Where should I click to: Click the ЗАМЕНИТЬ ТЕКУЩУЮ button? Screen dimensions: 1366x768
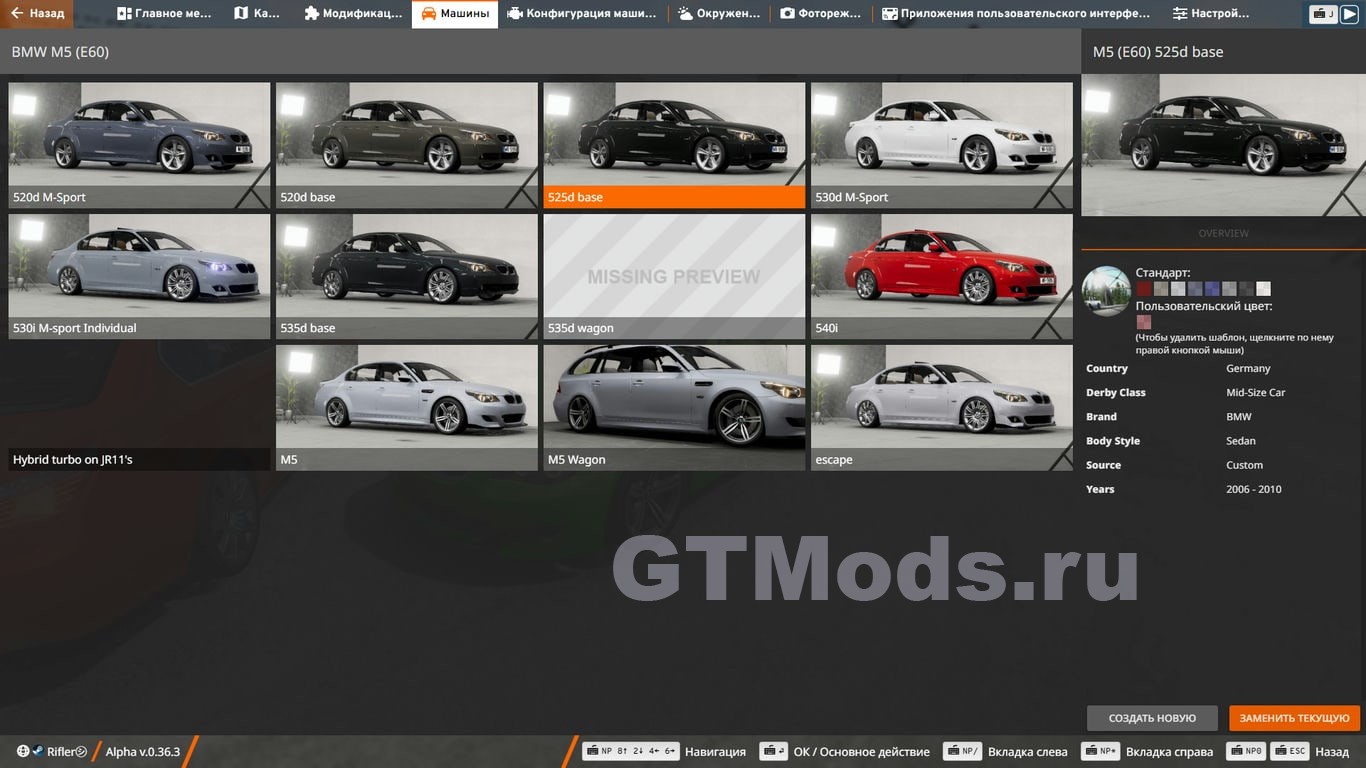1294,718
